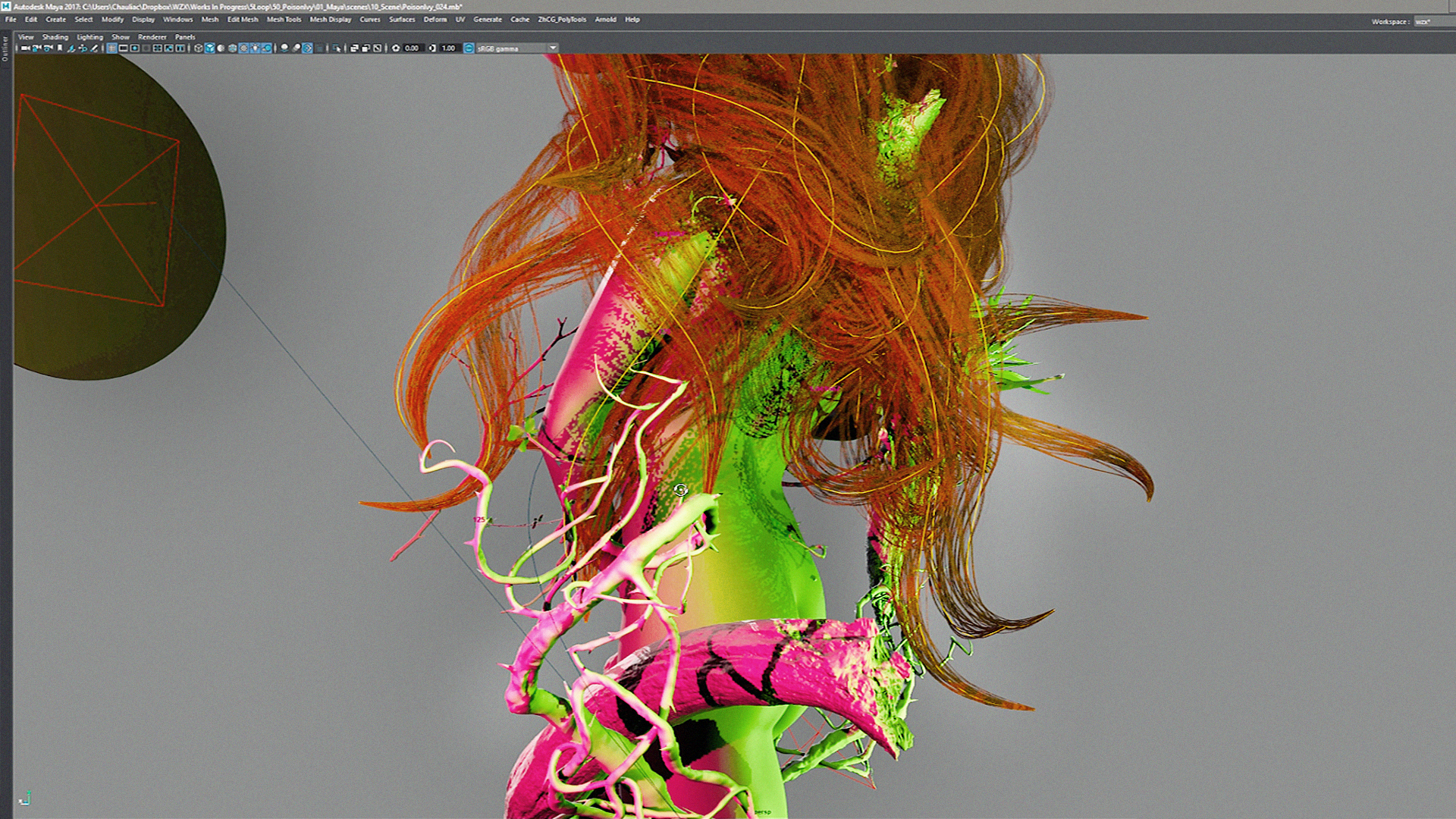This screenshot has width=1456, height=819.
Task: Open the panel Lighting menu
Action: (89, 37)
